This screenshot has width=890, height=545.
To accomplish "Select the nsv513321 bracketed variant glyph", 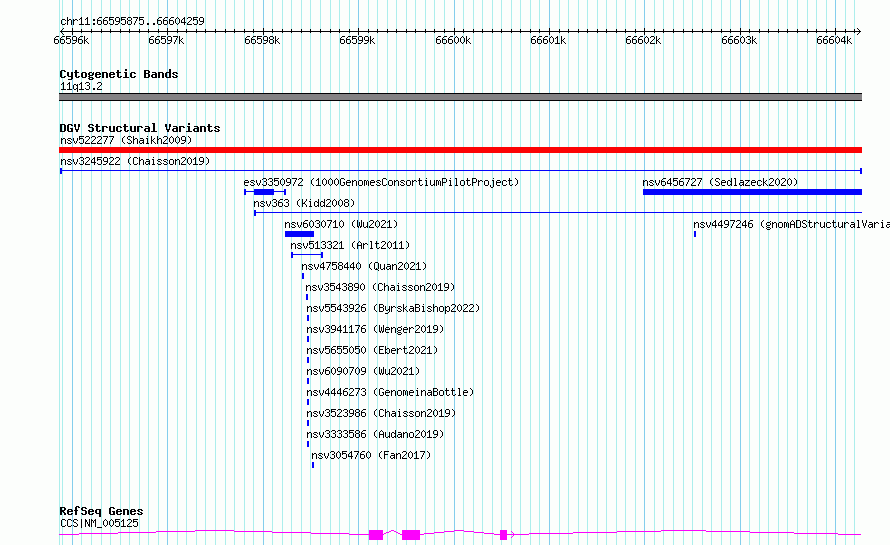I will pos(307,255).
